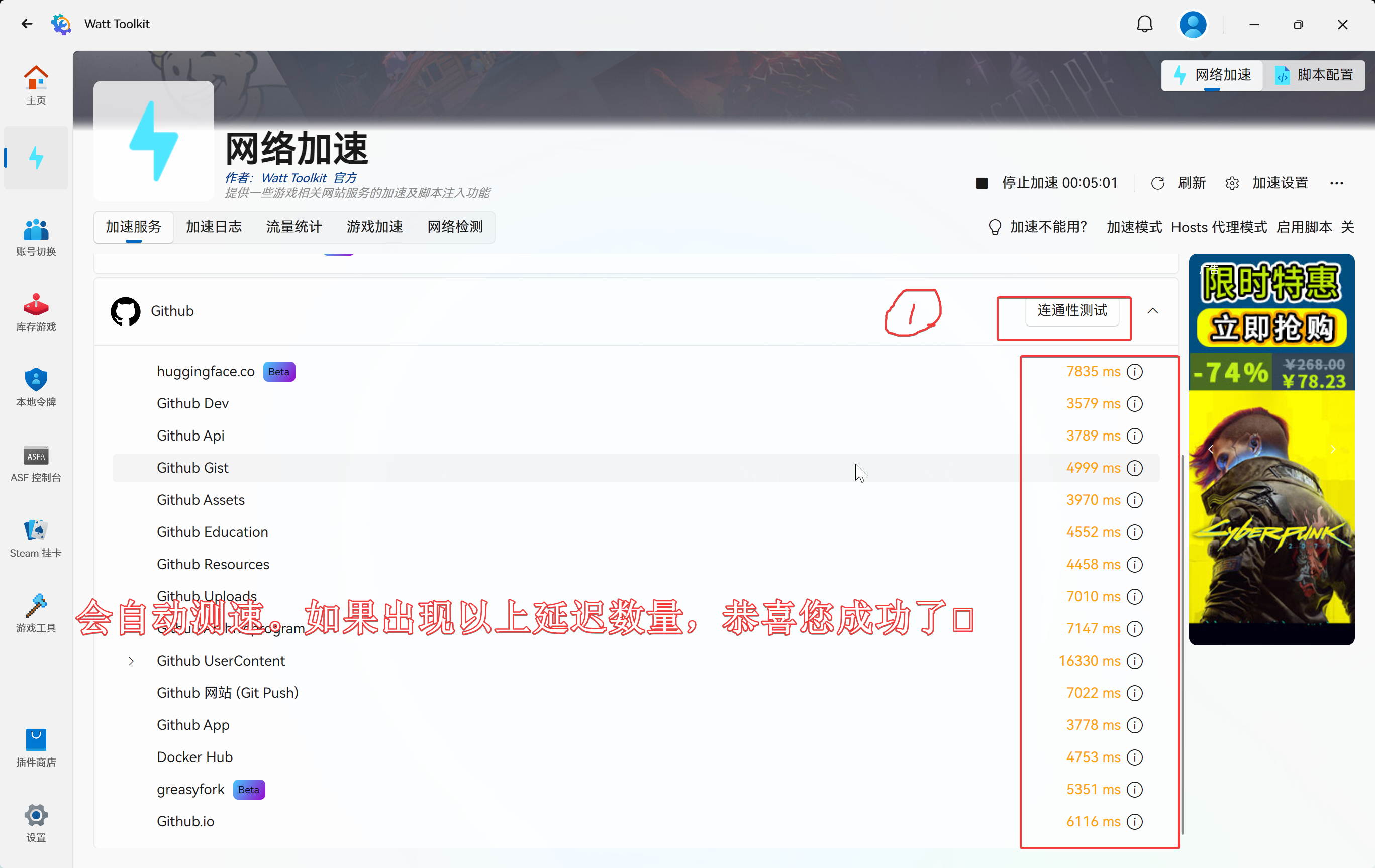Image resolution: width=1375 pixels, height=868 pixels.
Task: Show info for Github Education latency
Action: 1135,532
